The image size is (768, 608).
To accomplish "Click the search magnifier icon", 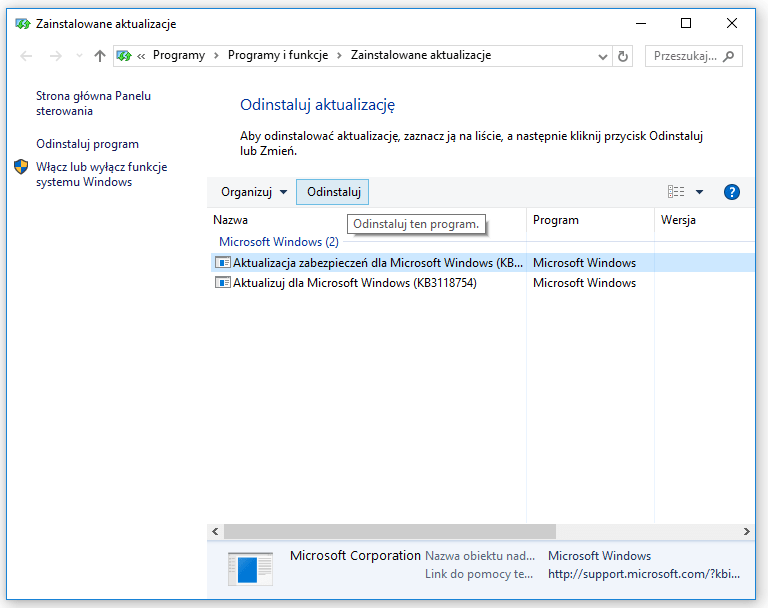I will point(729,56).
